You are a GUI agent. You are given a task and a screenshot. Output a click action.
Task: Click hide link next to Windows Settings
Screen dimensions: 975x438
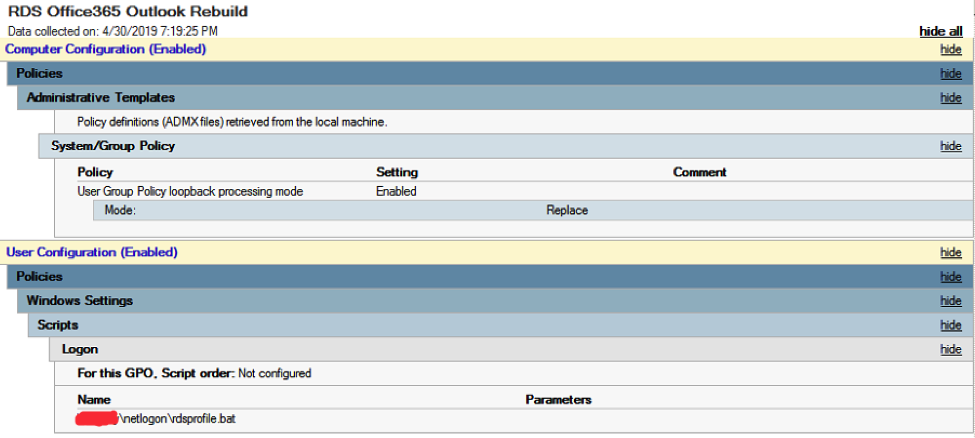click(950, 301)
